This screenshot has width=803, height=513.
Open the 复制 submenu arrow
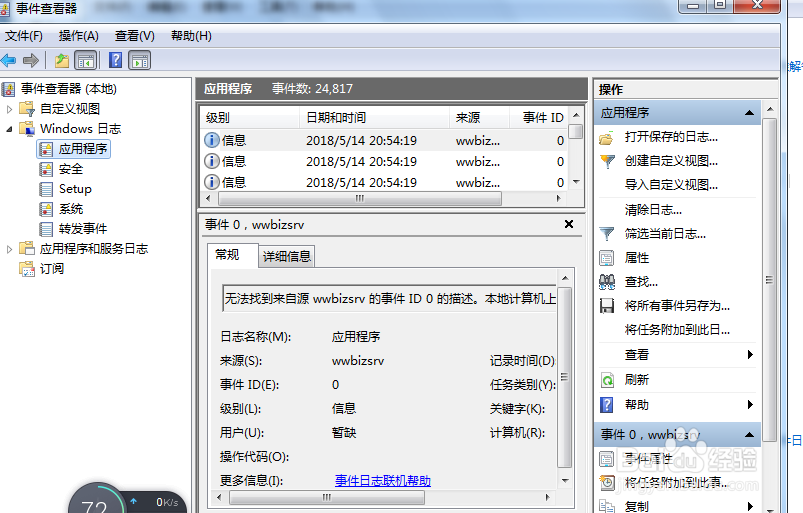tap(750, 506)
